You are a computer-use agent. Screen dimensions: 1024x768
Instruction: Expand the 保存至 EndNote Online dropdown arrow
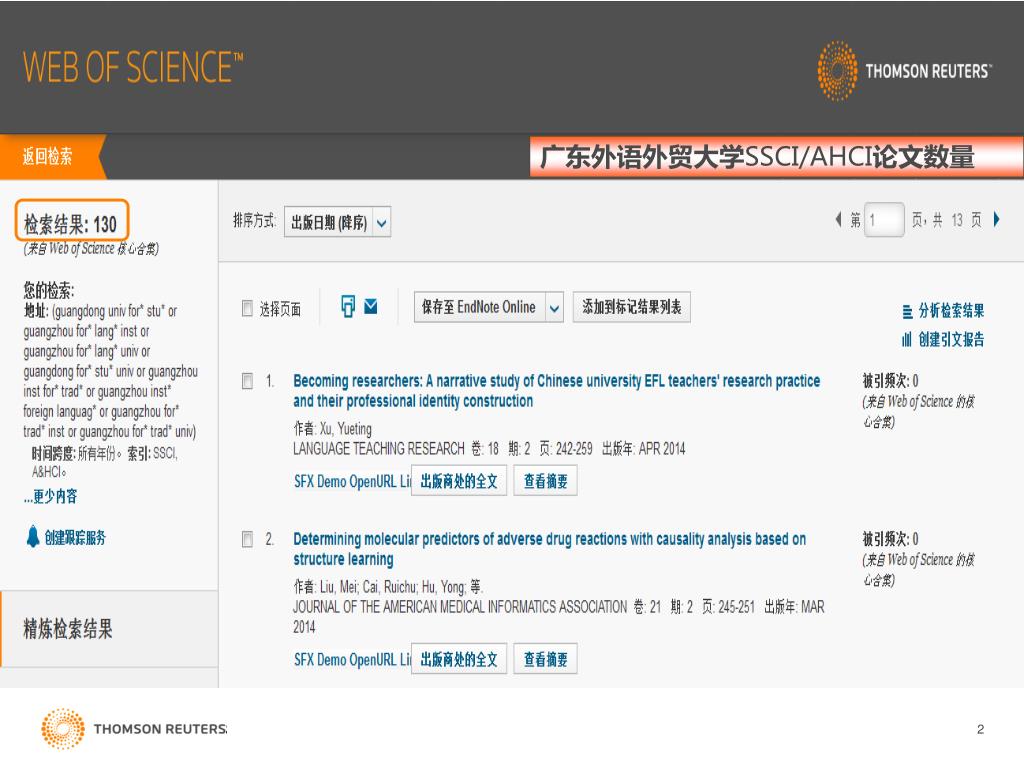[554, 308]
